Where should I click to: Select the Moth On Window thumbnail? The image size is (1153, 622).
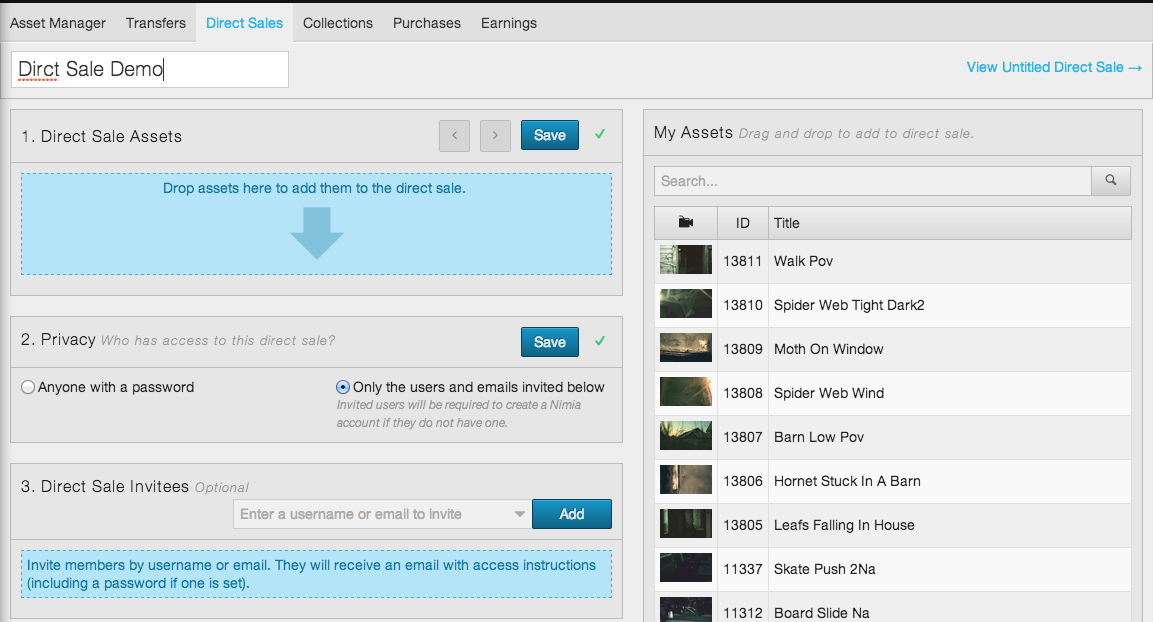pyautogui.click(x=685, y=348)
